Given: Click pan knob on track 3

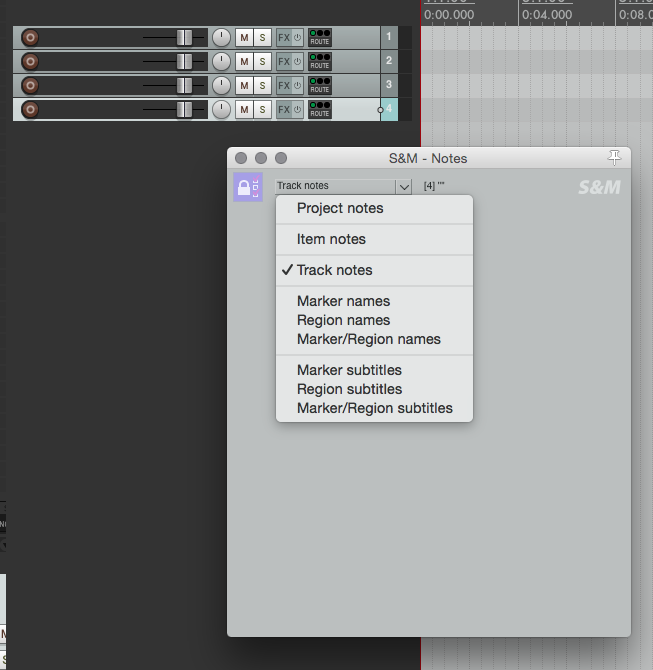Looking at the screenshot, I should click(x=221, y=85).
